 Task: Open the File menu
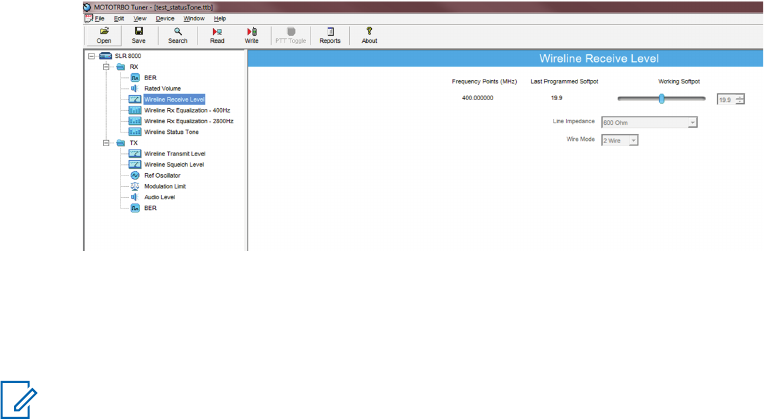99,19
